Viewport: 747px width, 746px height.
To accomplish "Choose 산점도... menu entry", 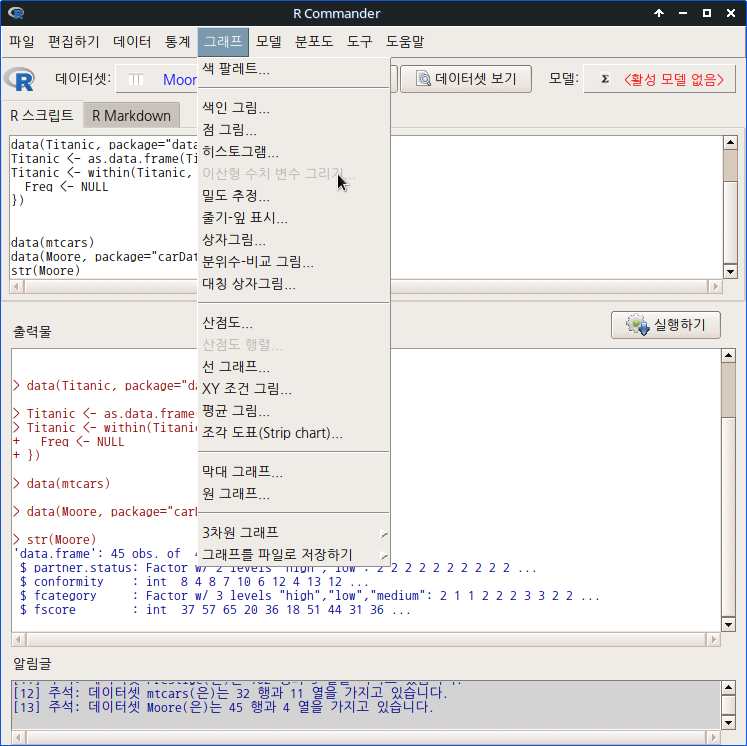I will pyautogui.click(x=294, y=323).
